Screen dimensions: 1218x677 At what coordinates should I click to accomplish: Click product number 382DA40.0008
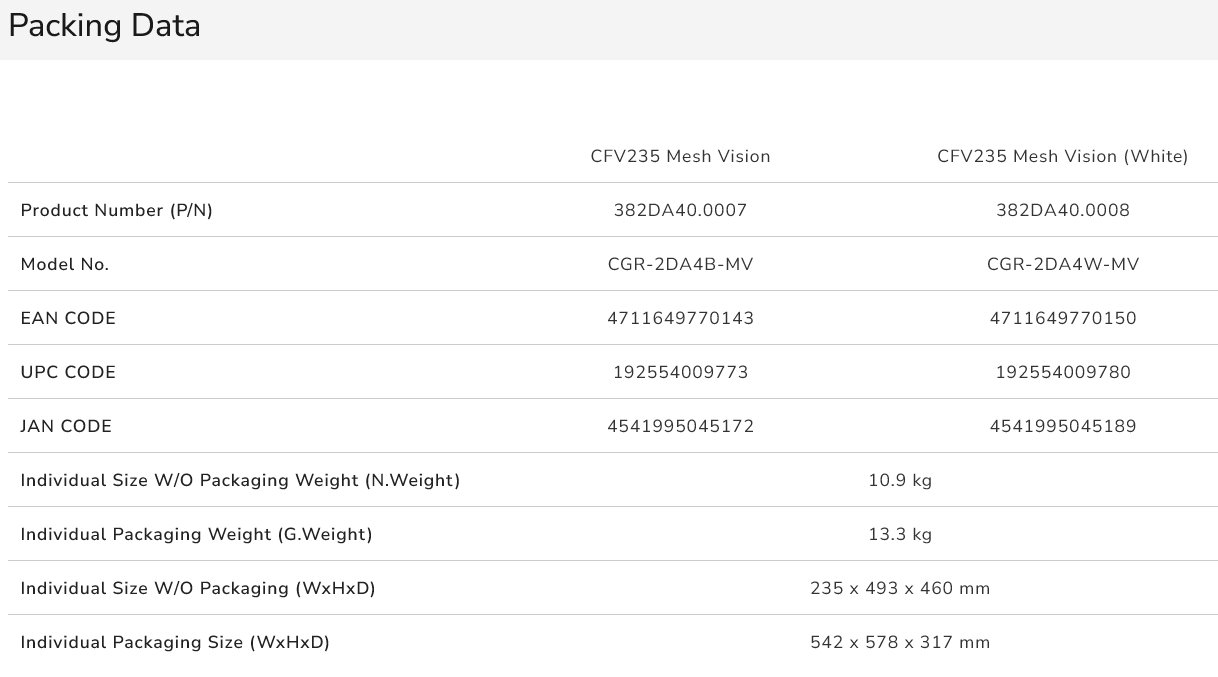pyautogui.click(x=1062, y=210)
